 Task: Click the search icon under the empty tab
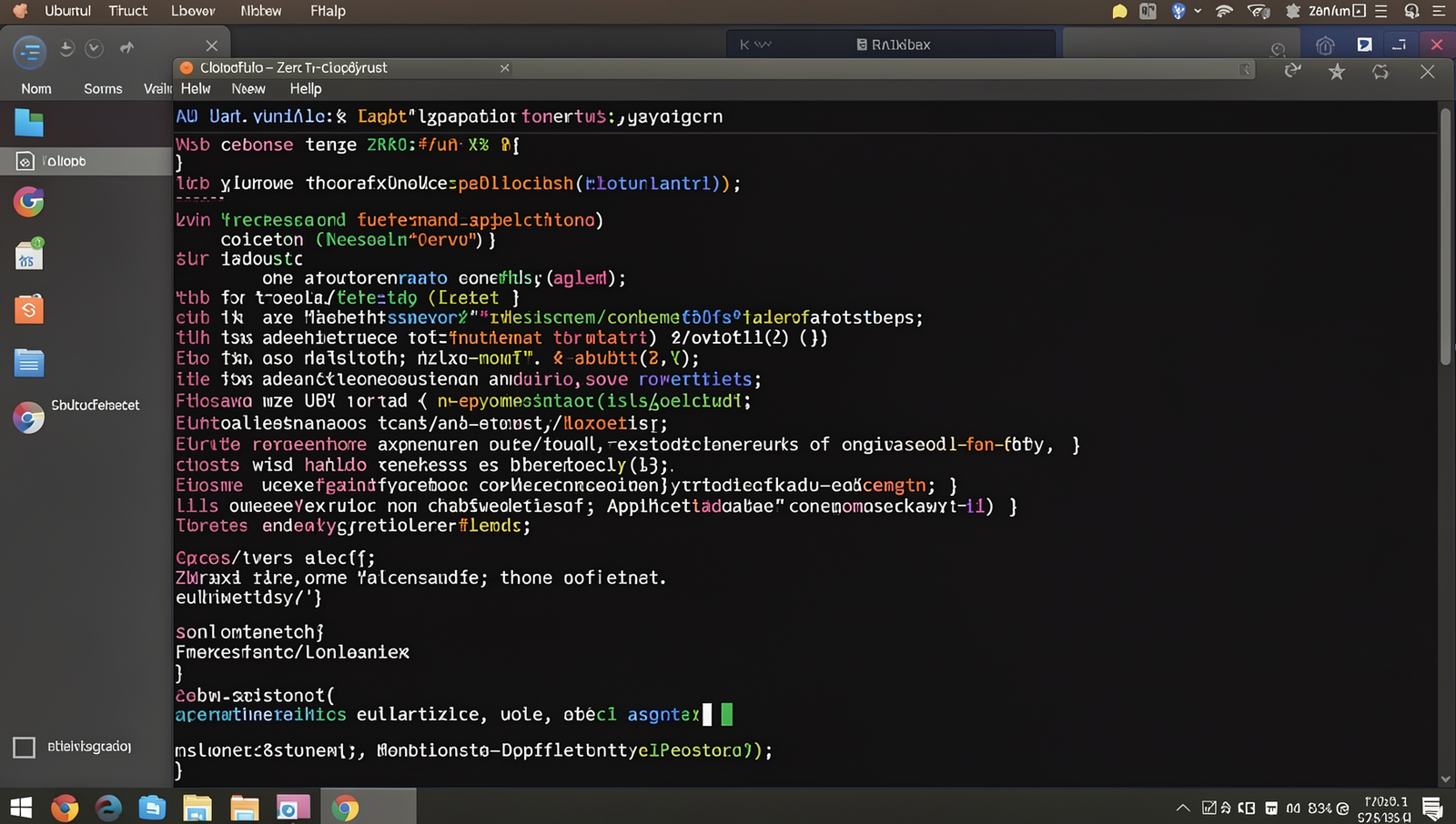1278,49
